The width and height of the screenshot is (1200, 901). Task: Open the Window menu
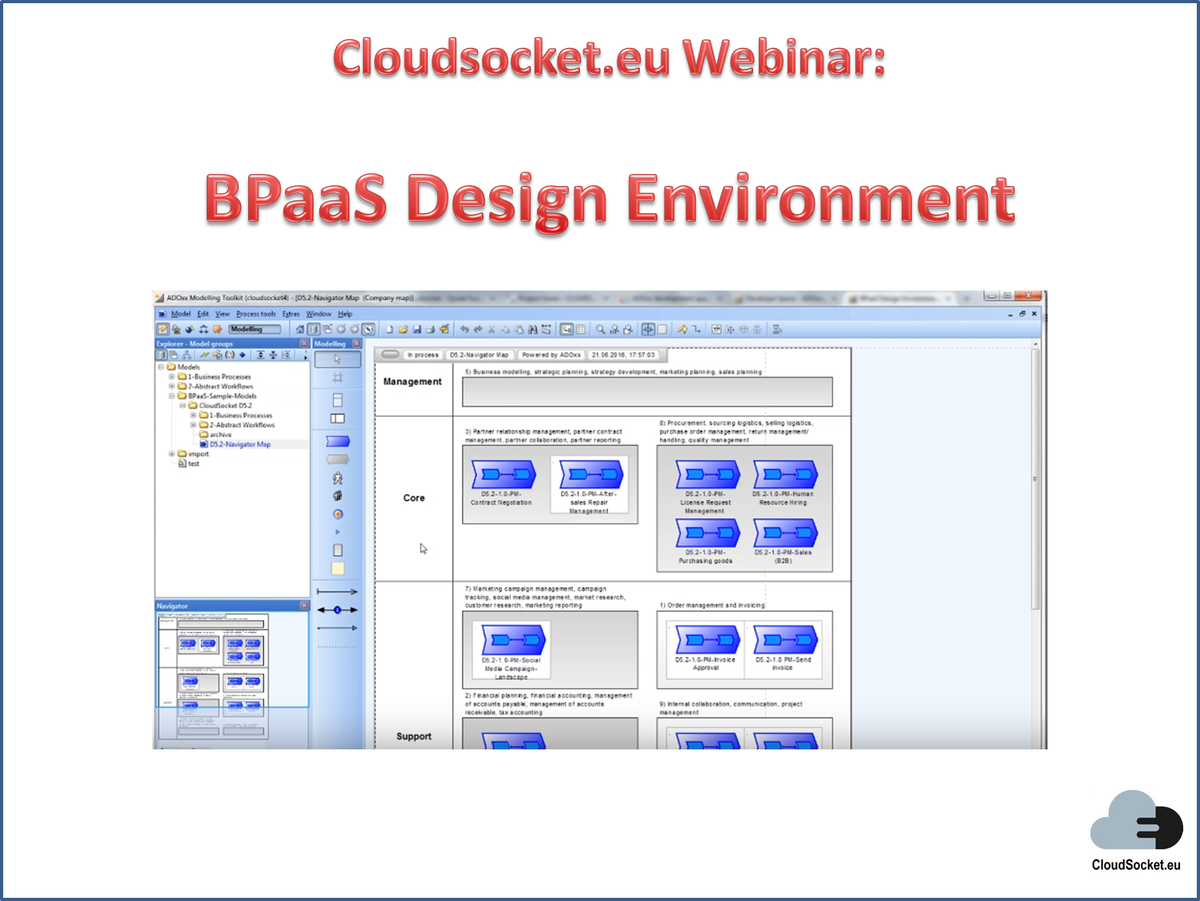319,314
